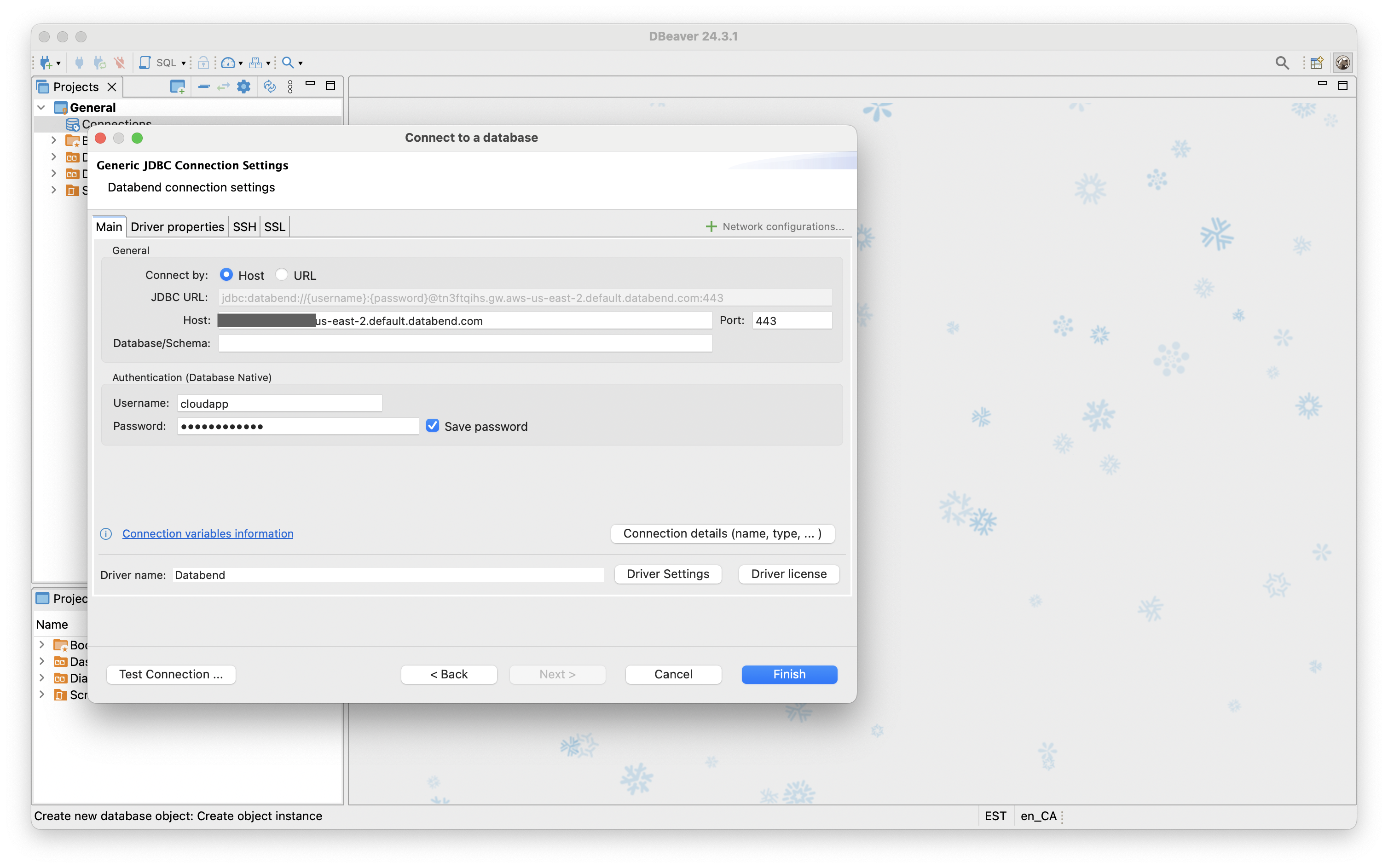Click the New Database Connection plug icon
Screen dimensions: 1388x868
[x=46, y=63]
